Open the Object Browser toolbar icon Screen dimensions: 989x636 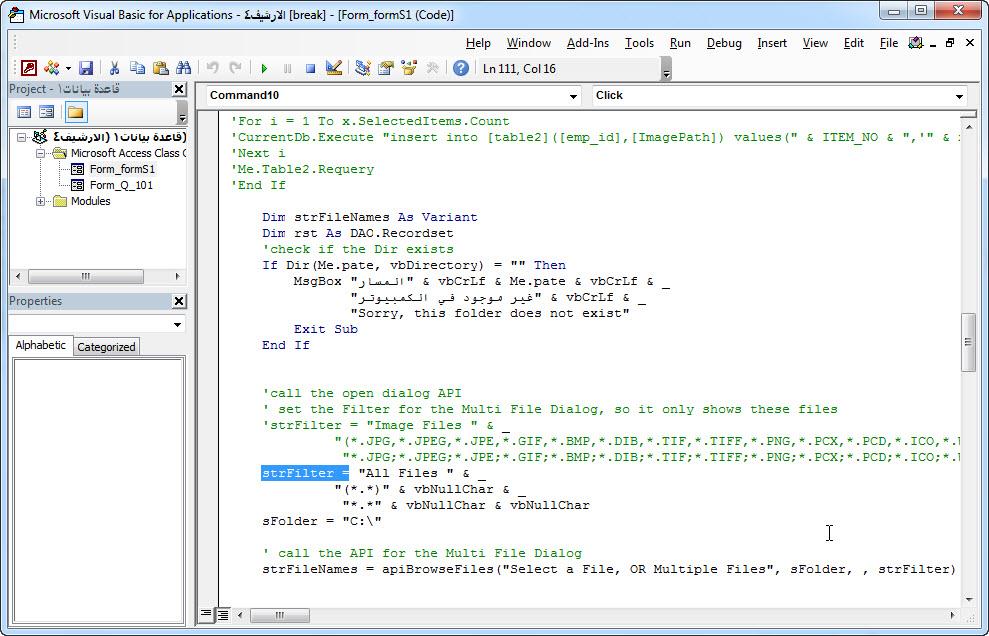click(409, 68)
